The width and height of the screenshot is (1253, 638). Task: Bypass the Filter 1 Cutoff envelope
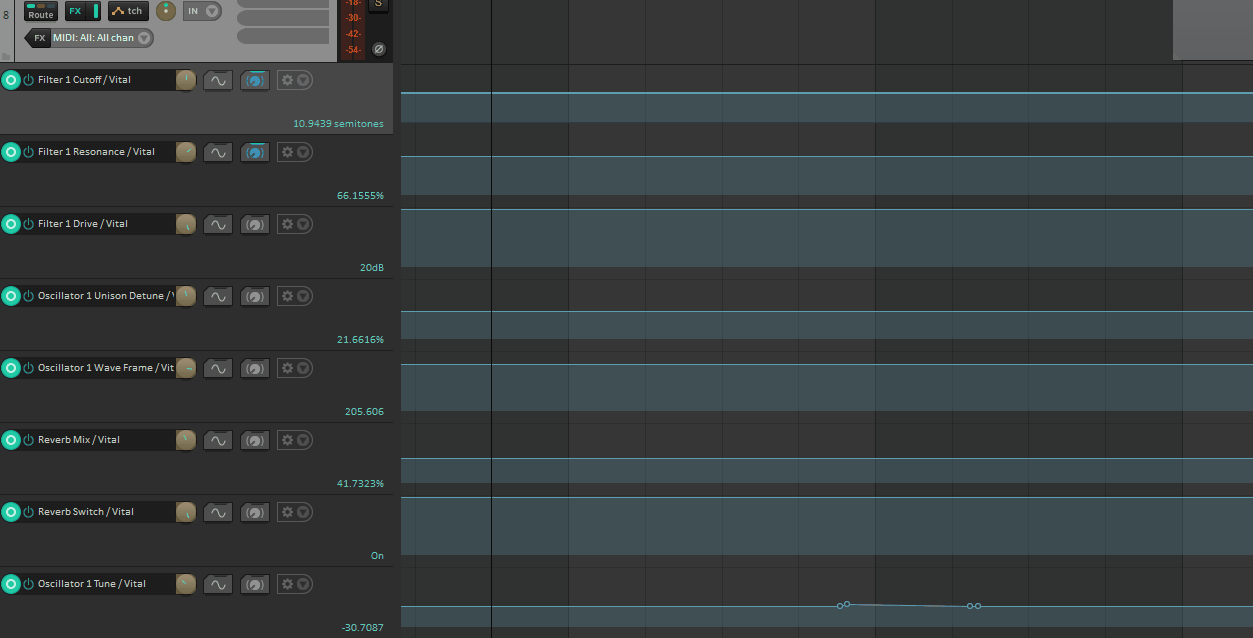(29, 80)
